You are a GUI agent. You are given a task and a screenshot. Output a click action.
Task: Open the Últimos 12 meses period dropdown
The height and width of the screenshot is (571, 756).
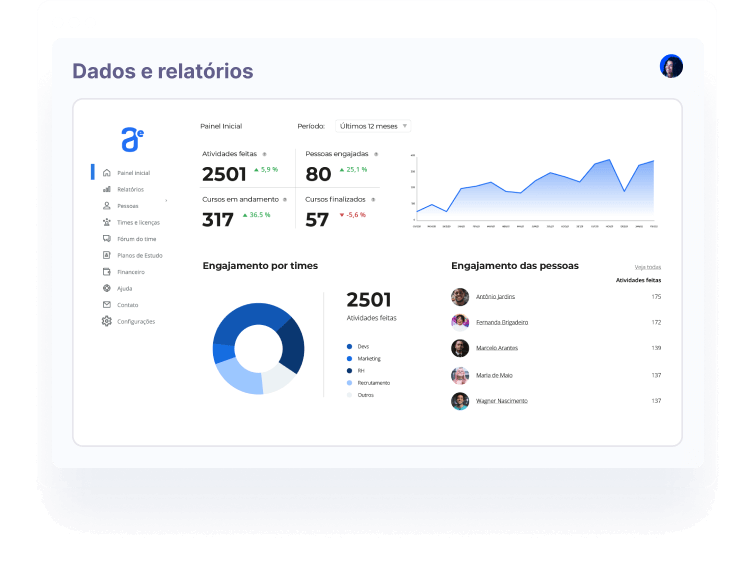point(373,126)
